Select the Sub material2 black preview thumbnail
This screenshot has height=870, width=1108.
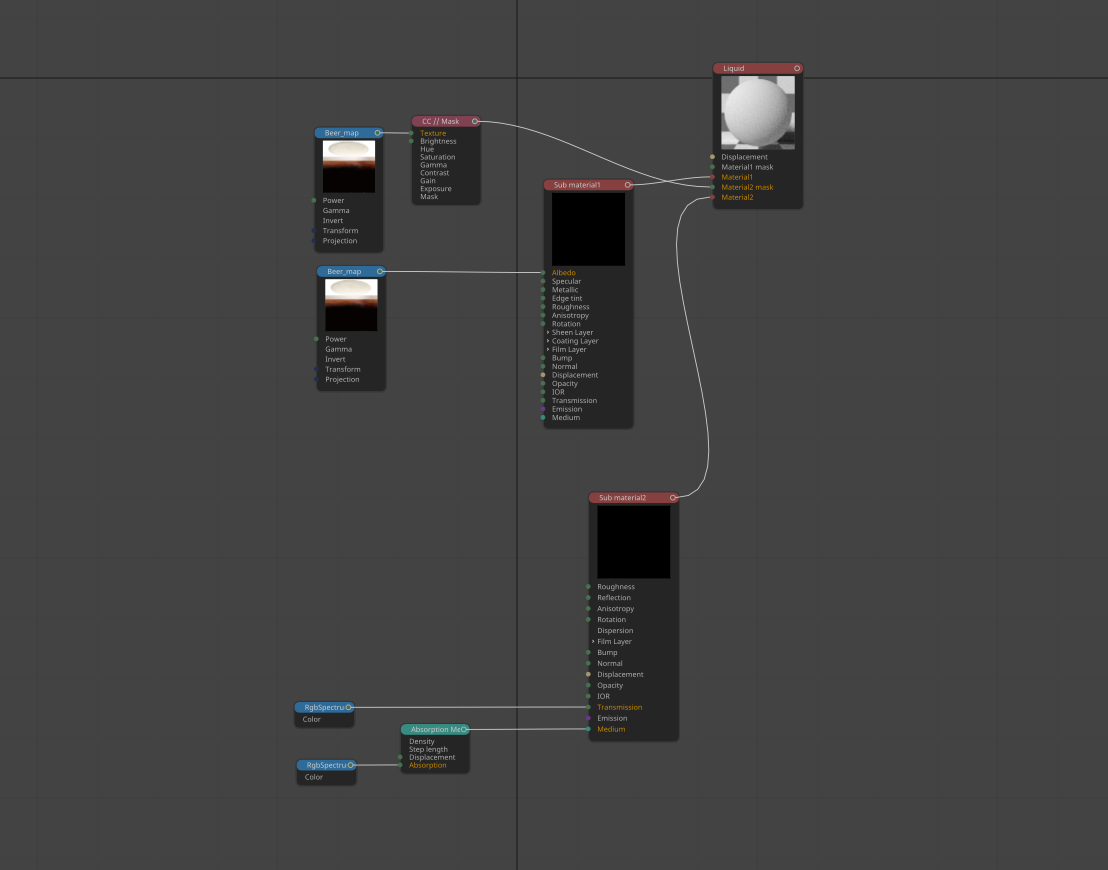point(633,542)
